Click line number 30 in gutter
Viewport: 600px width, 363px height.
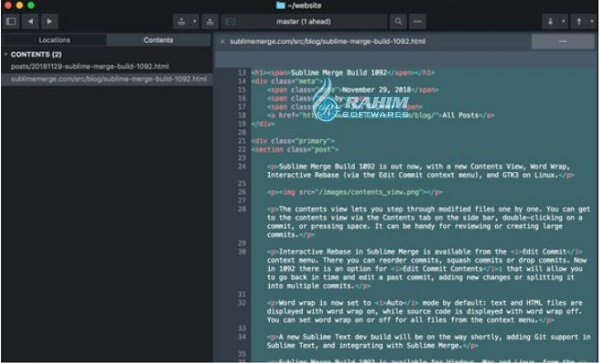242,252
